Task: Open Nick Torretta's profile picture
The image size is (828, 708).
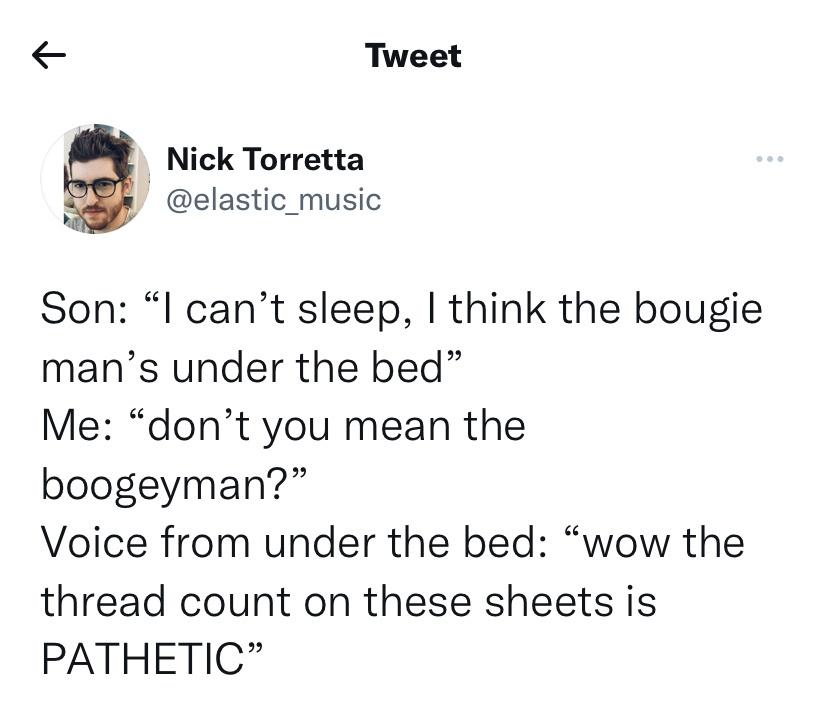Action: (x=96, y=179)
